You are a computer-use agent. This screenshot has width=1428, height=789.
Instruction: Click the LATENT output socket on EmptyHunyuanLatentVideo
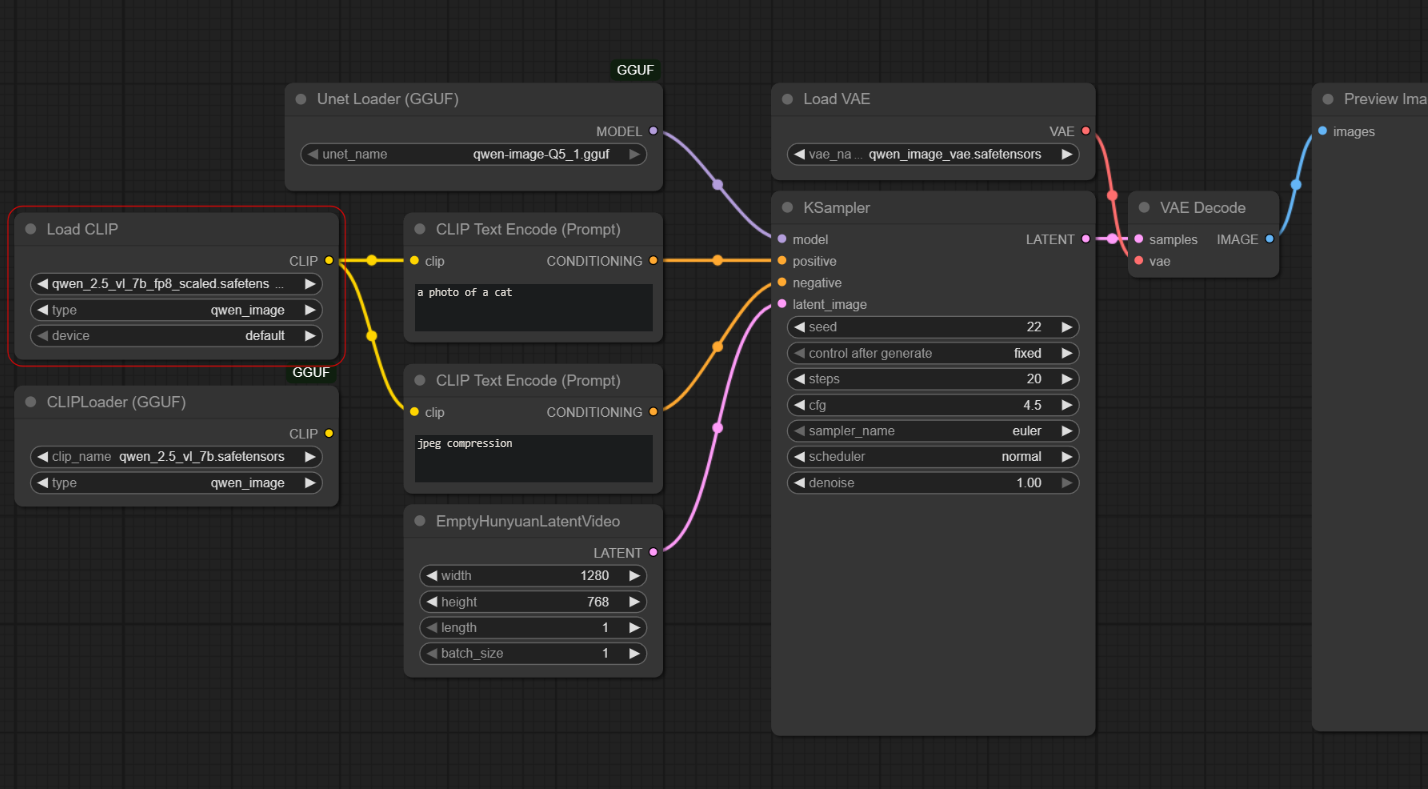point(653,552)
